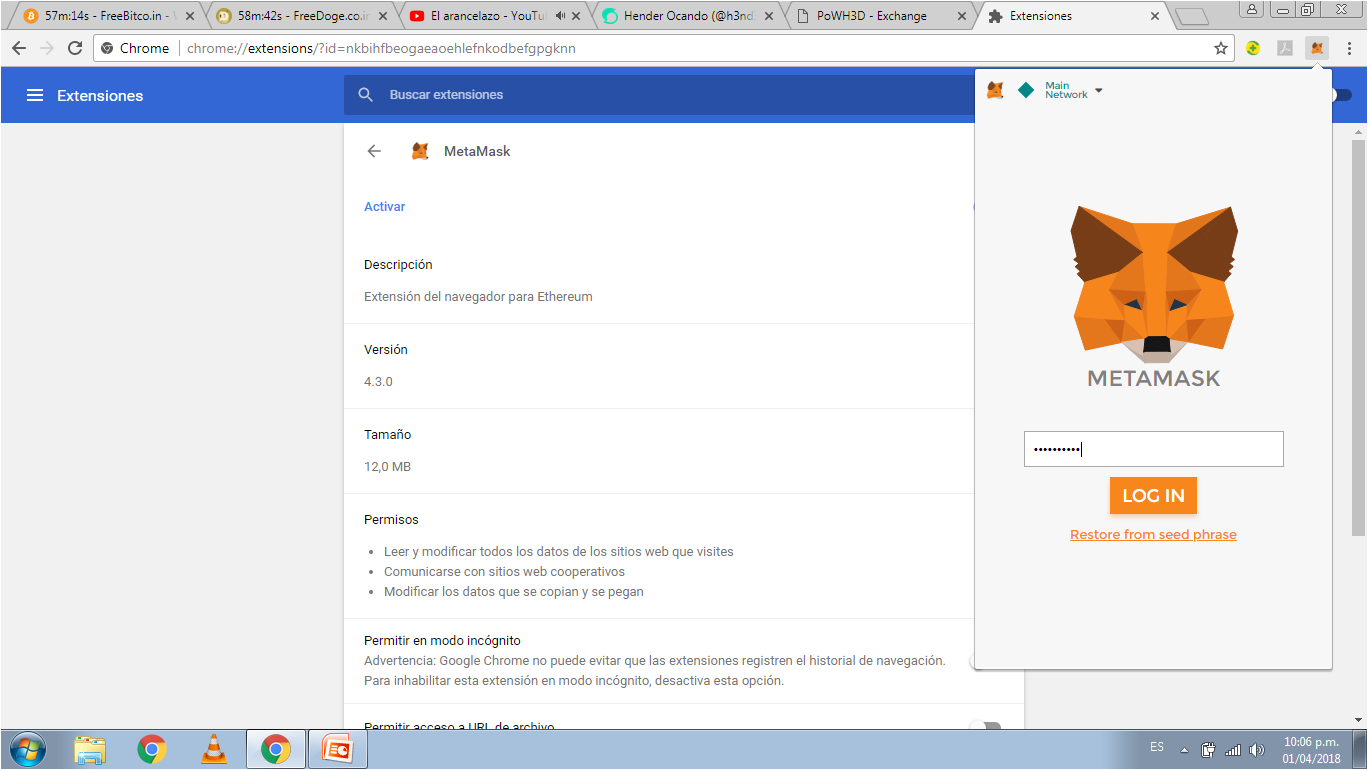Click the page vertical scrollbar
Image resolution: width=1368 pixels, height=770 pixels.
click(x=1358, y=340)
